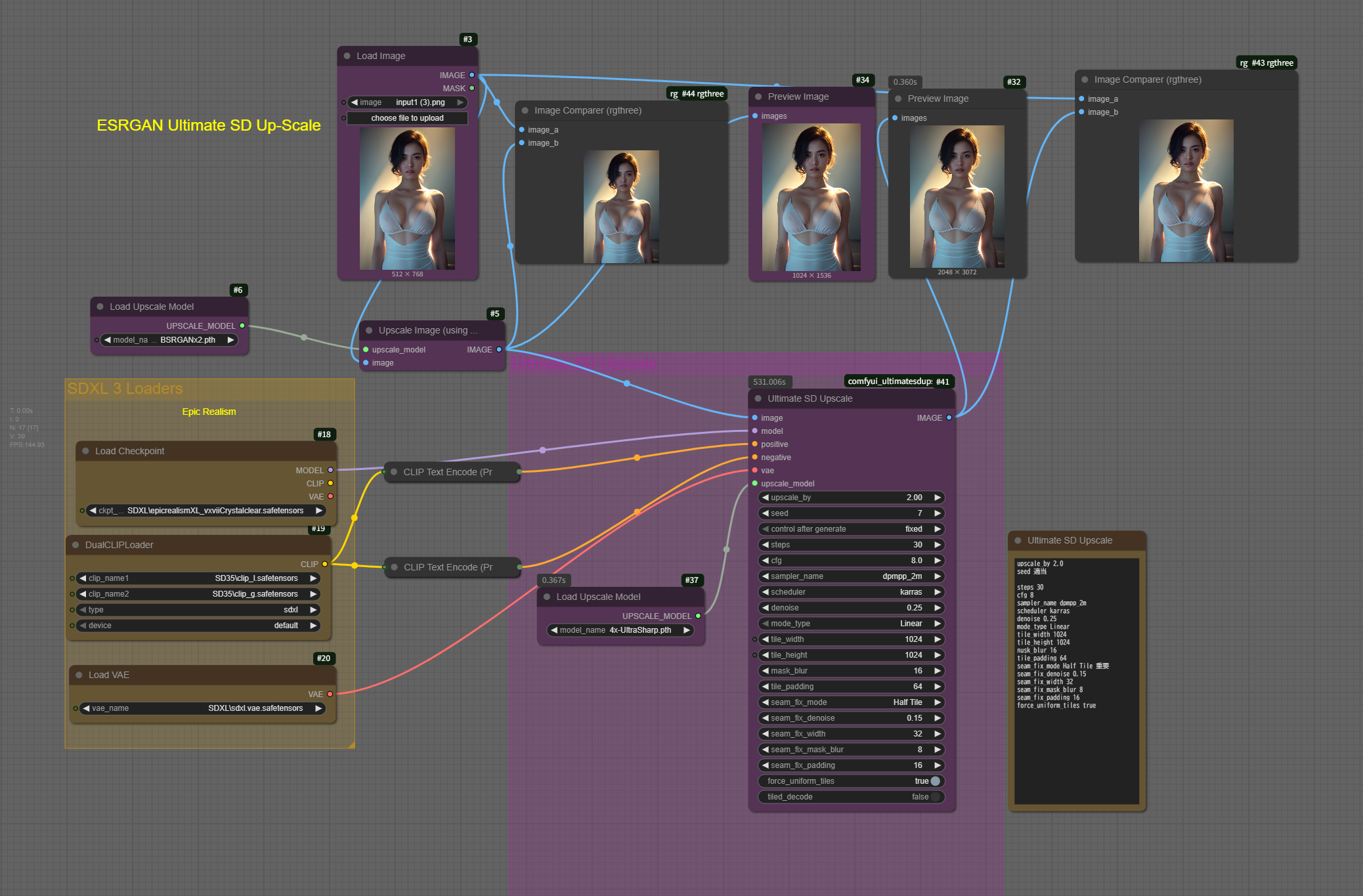1363x896 pixels.
Task: Decrease the cfg value with left arrow
Action: coord(765,561)
